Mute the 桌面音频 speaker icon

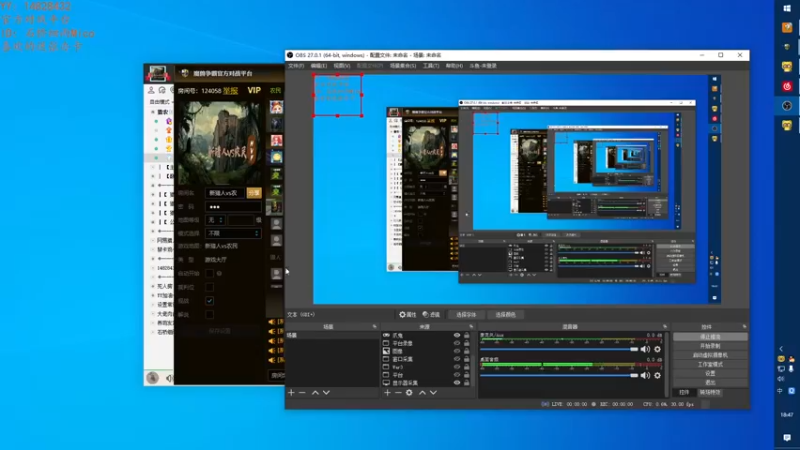pos(645,376)
